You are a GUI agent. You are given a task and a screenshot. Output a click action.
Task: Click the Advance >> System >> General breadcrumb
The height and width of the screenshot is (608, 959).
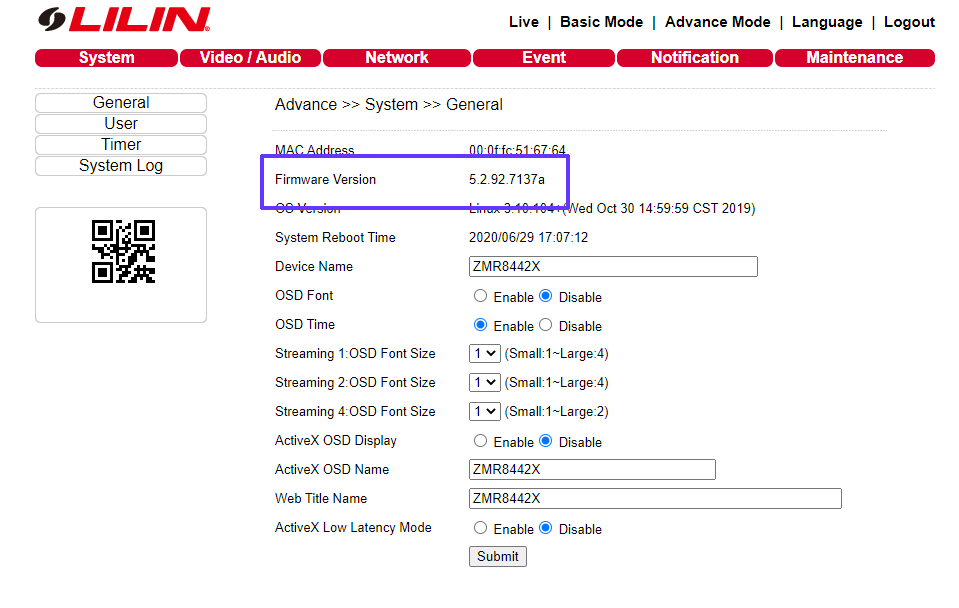click(388, 105)
